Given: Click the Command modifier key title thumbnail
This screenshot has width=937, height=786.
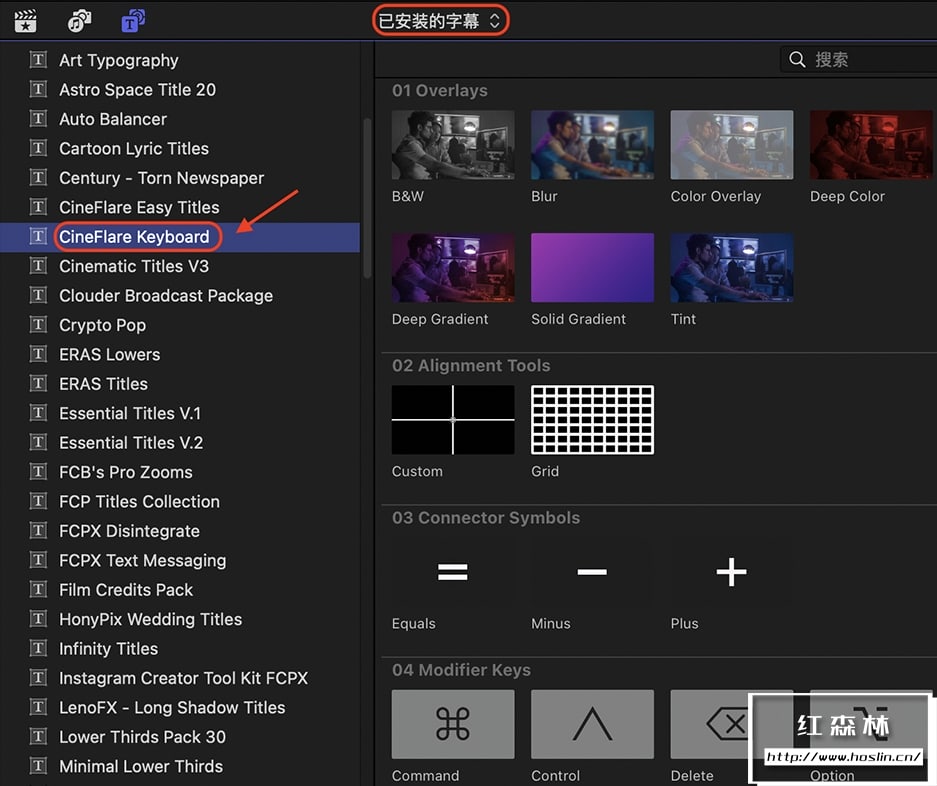Looking at the screenshot, I should coord(453,724).
